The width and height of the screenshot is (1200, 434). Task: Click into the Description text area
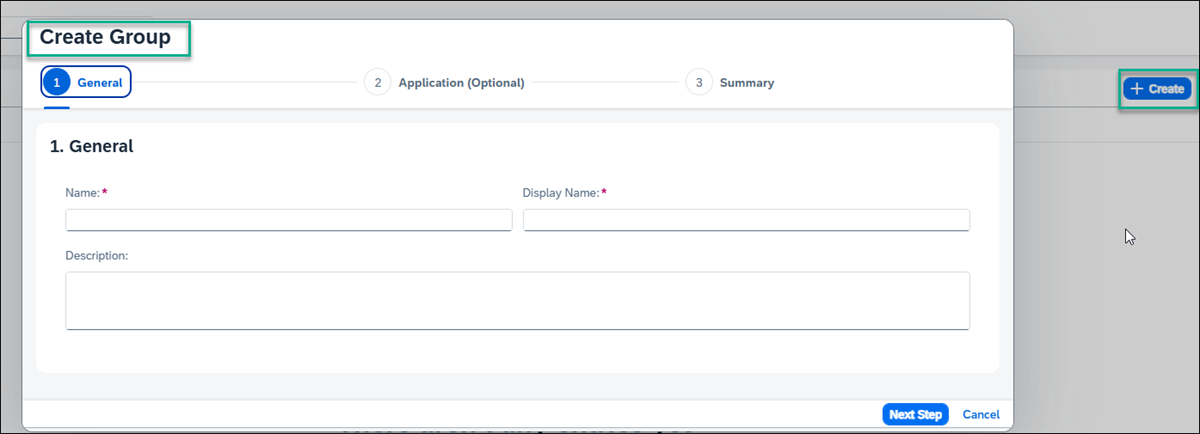(518, 300)
